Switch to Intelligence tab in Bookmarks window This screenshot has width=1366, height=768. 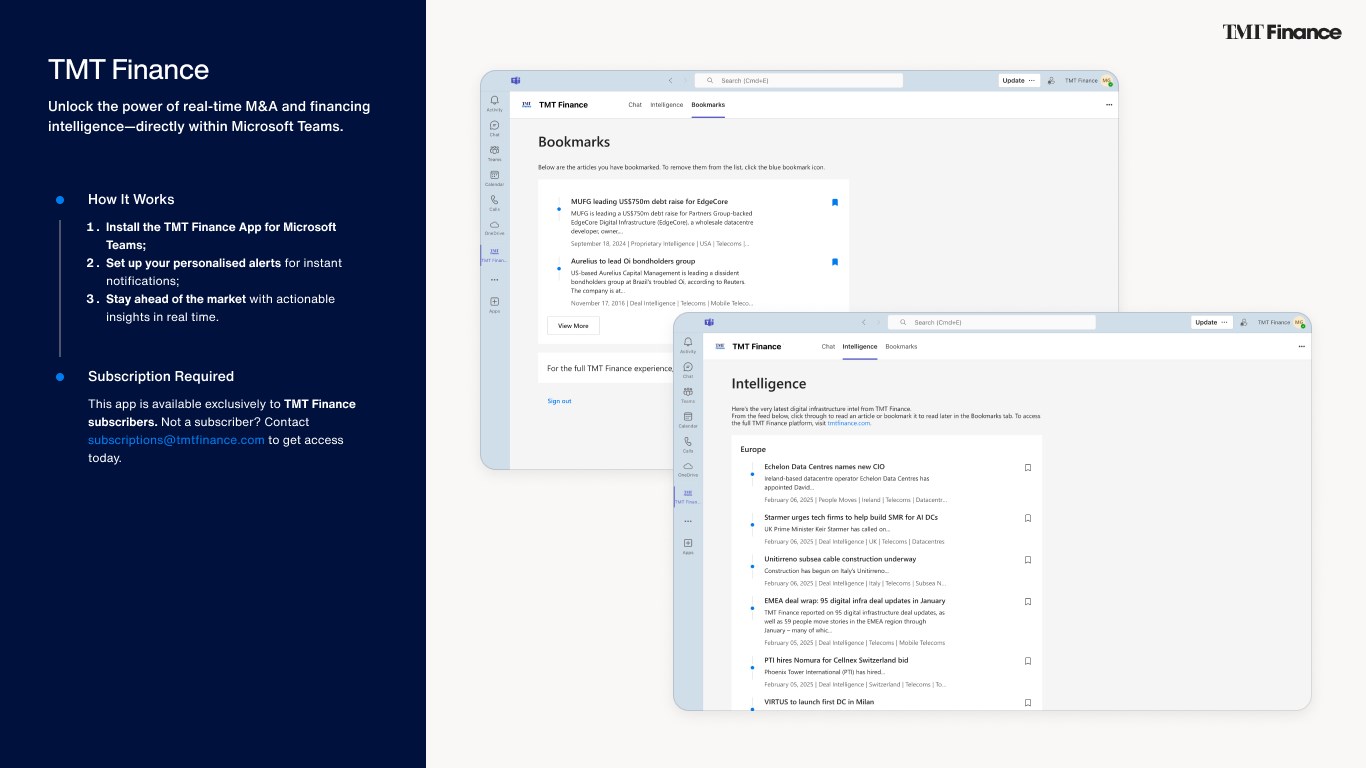(666, 105)
